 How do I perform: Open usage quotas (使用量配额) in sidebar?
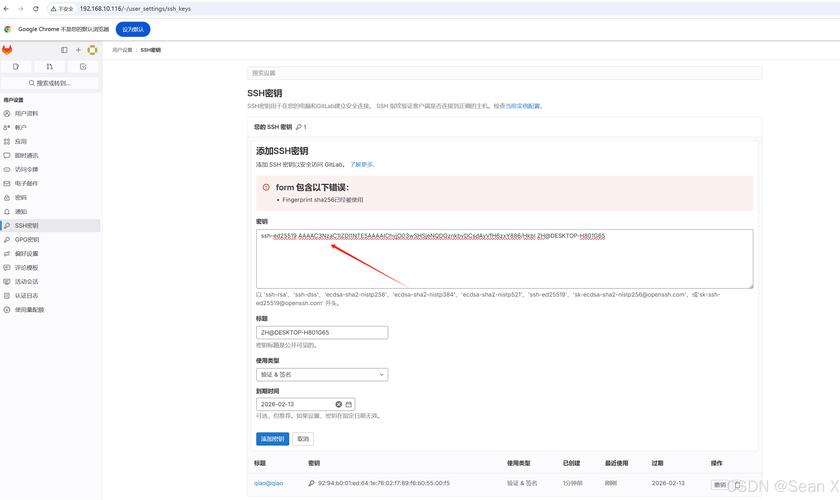tap(50, 310)
